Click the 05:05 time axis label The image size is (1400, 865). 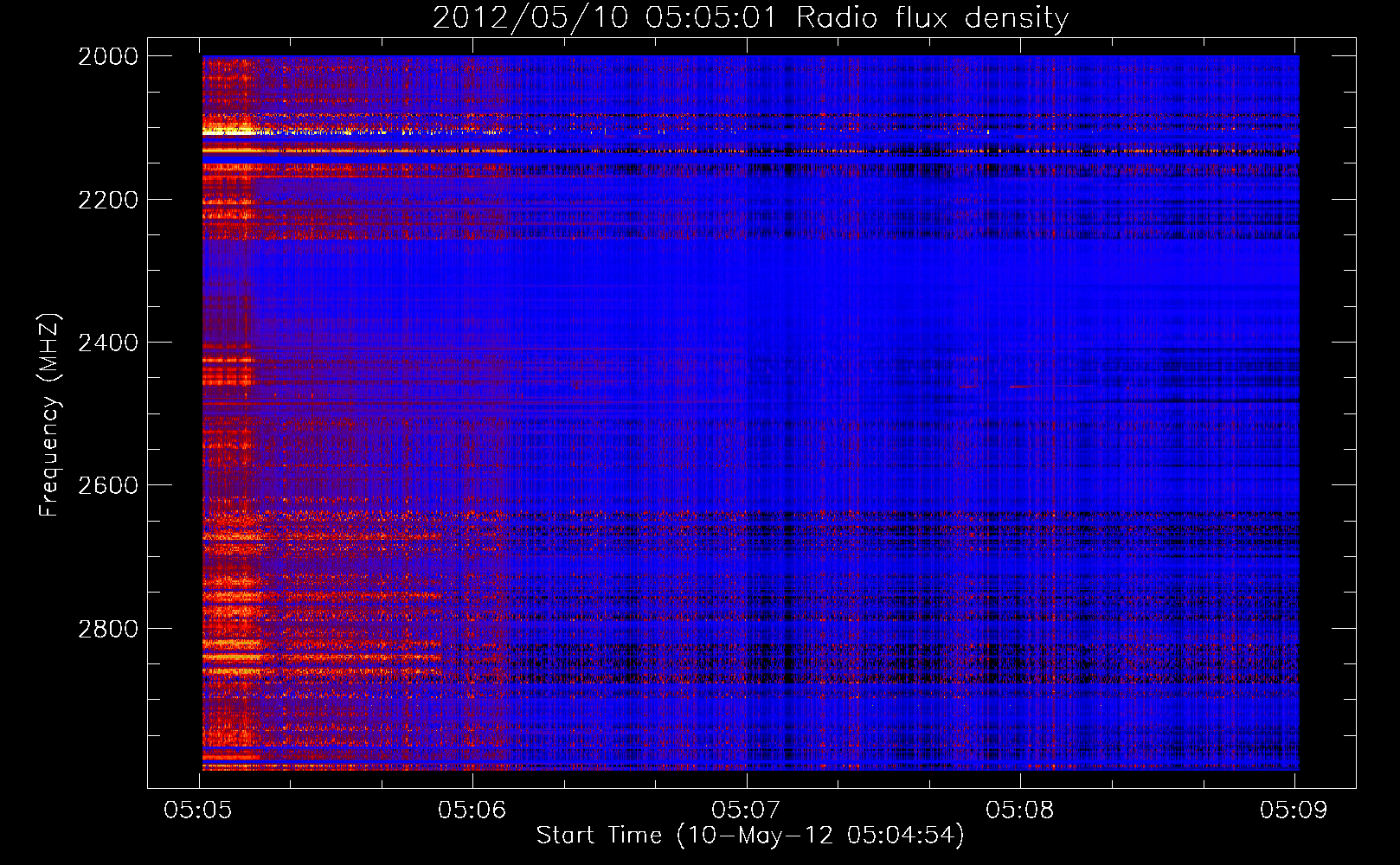click(x=196, y=811)
